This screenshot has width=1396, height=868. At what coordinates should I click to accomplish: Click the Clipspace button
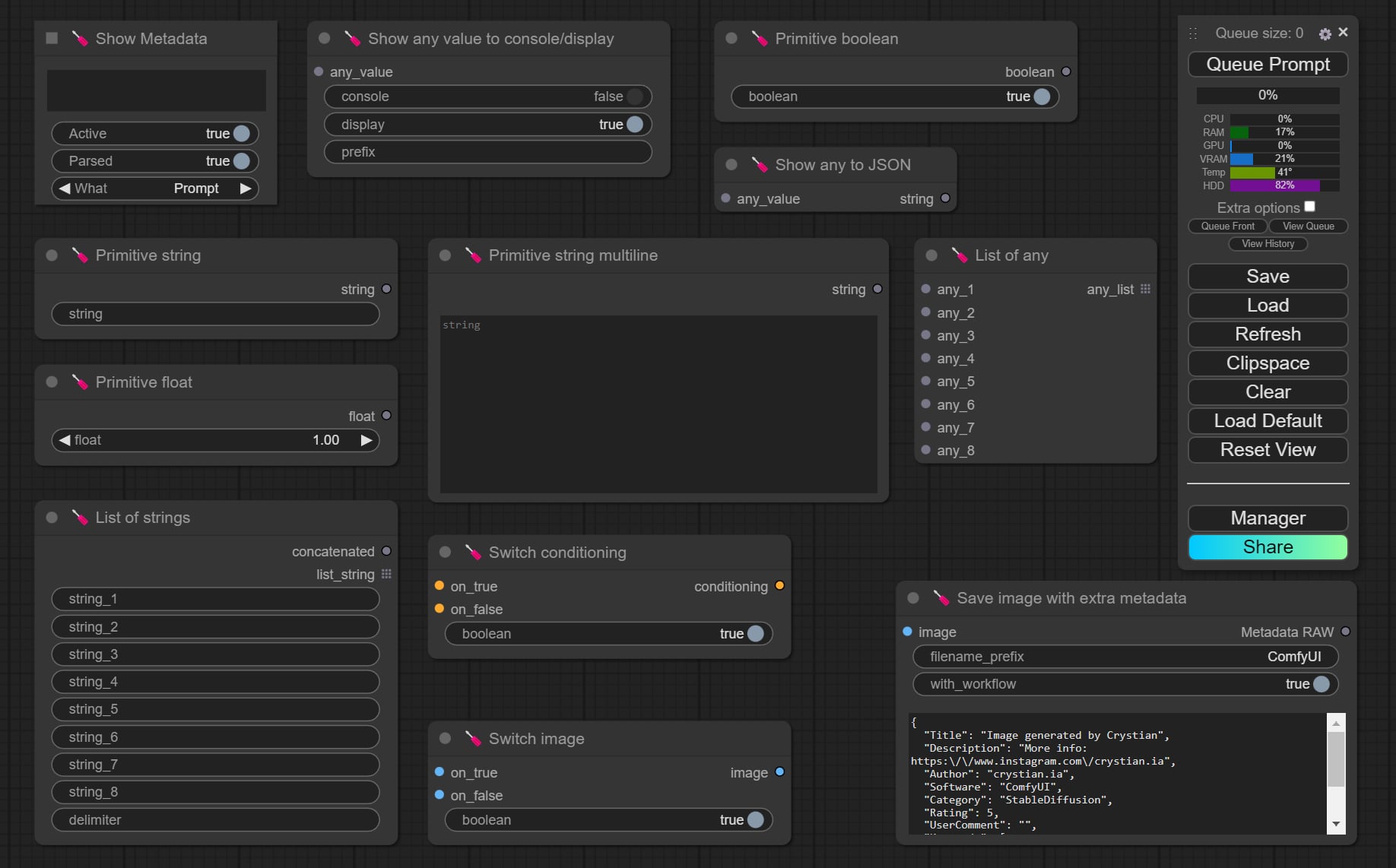(1268, 363)
